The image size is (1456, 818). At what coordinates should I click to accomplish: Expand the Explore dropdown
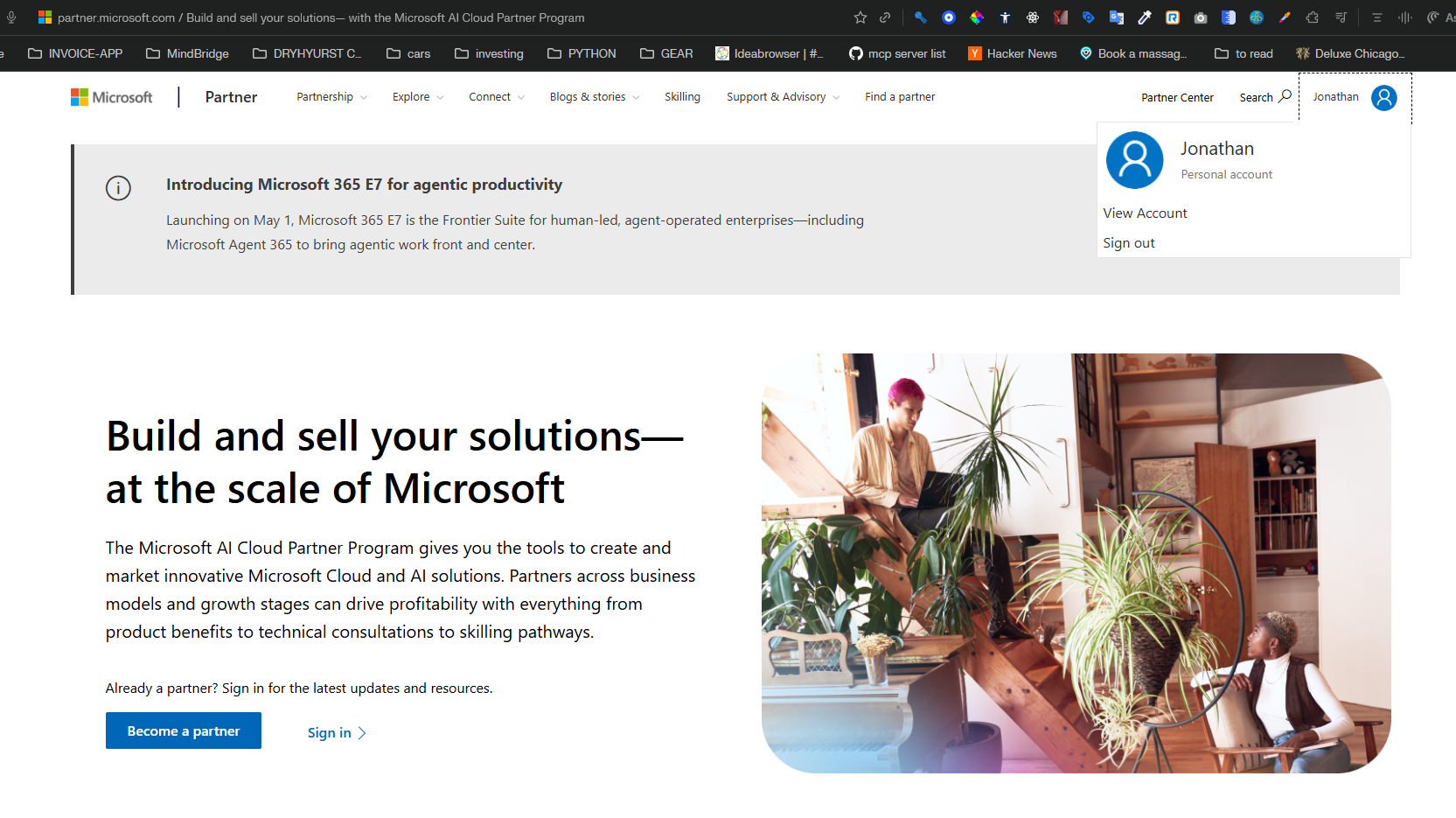point(418,97)
